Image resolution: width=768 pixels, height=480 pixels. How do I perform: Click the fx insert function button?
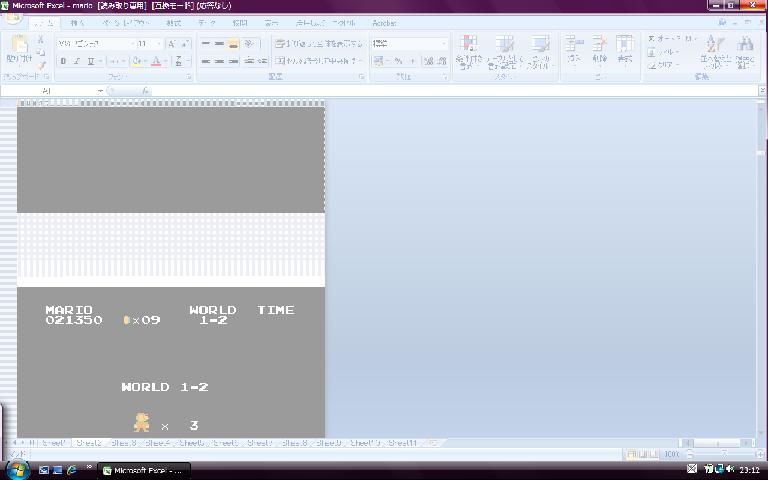(145, 91)
